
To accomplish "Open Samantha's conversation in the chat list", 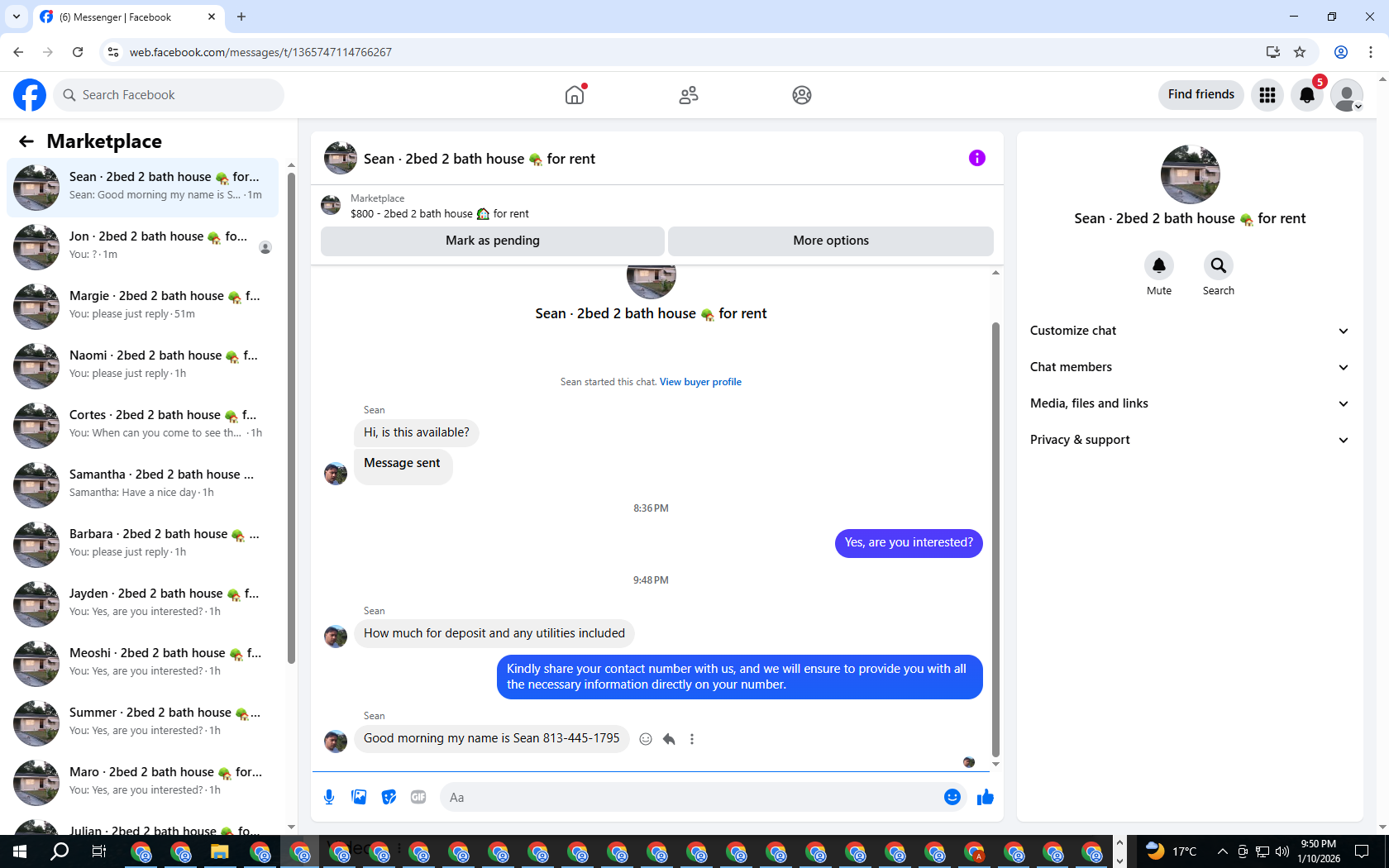I will (x=142, y=484).
